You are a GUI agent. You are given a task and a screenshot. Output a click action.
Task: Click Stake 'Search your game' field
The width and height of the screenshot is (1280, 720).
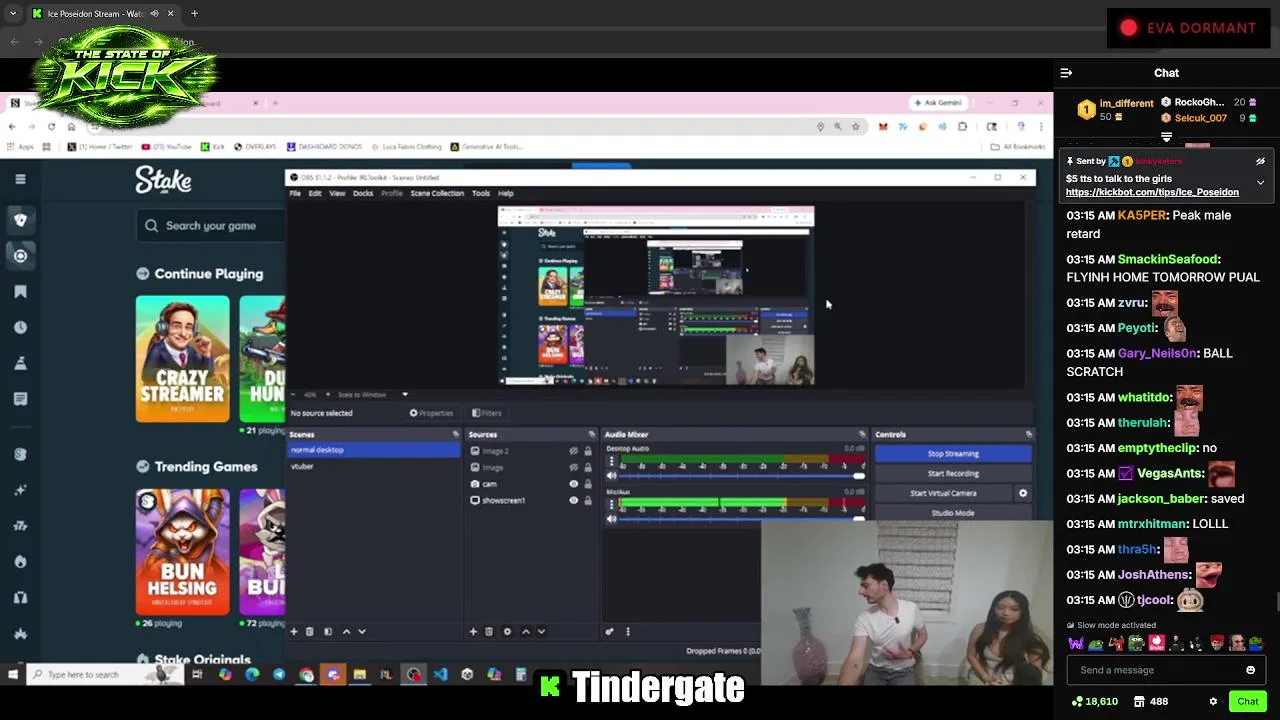click(211, 226)
